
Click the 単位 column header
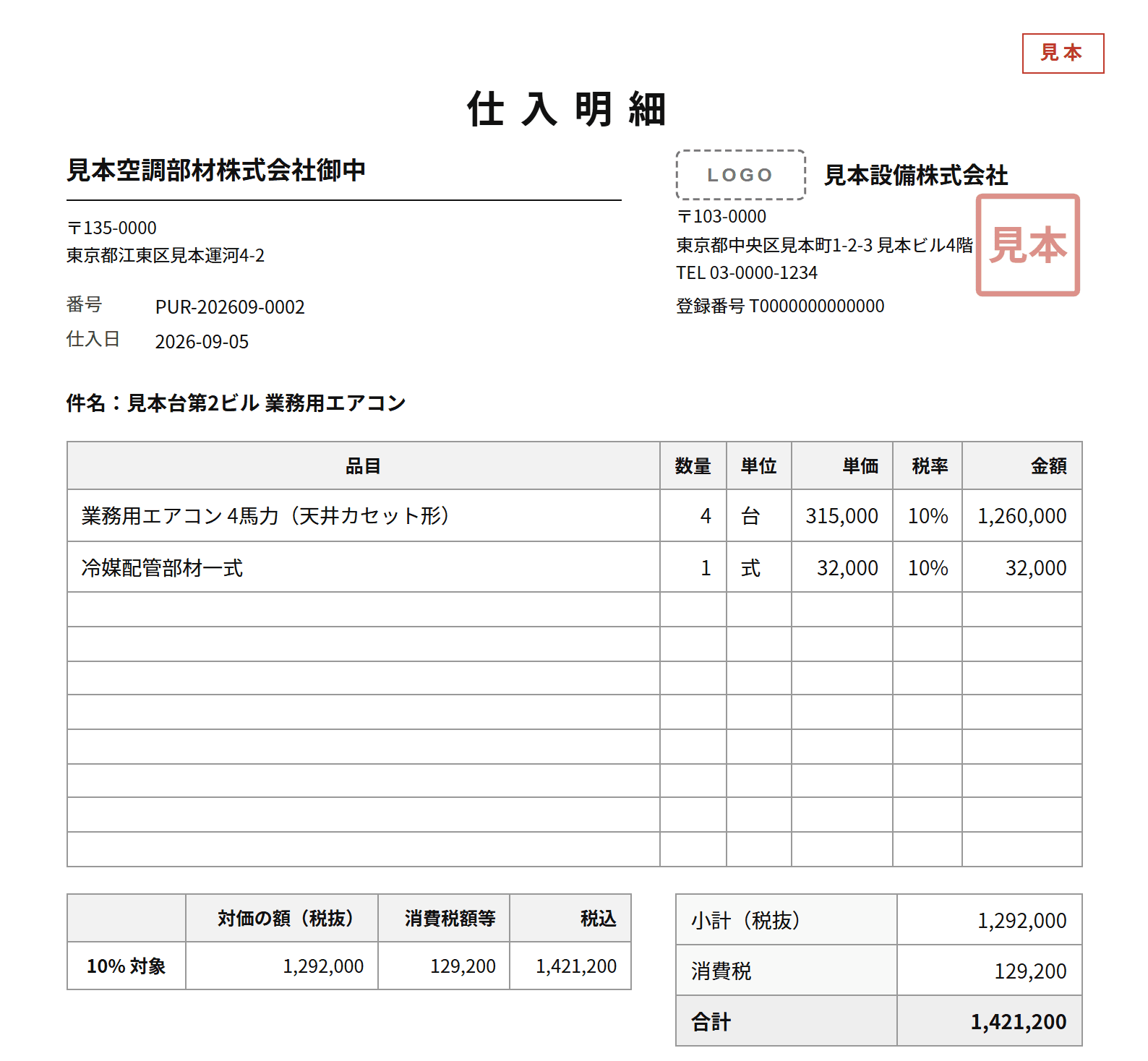(x=758, y=465)
